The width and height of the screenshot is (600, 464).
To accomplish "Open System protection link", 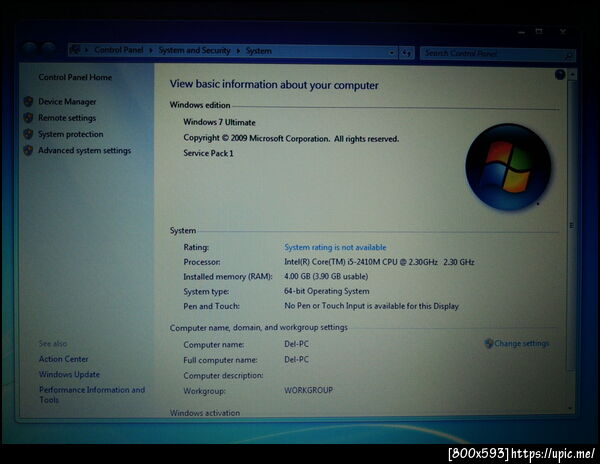I will [x=71, y=134].
